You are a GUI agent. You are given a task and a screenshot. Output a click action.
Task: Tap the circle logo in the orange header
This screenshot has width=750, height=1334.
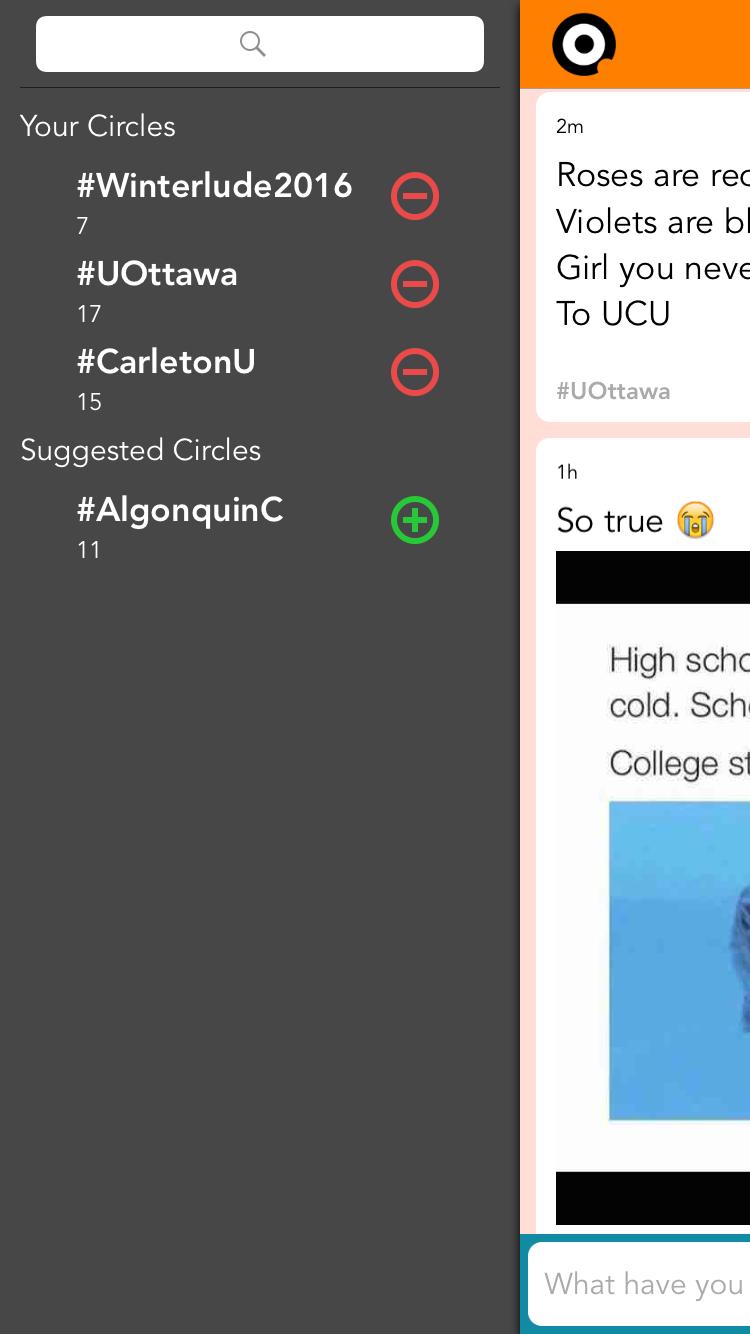584,44
